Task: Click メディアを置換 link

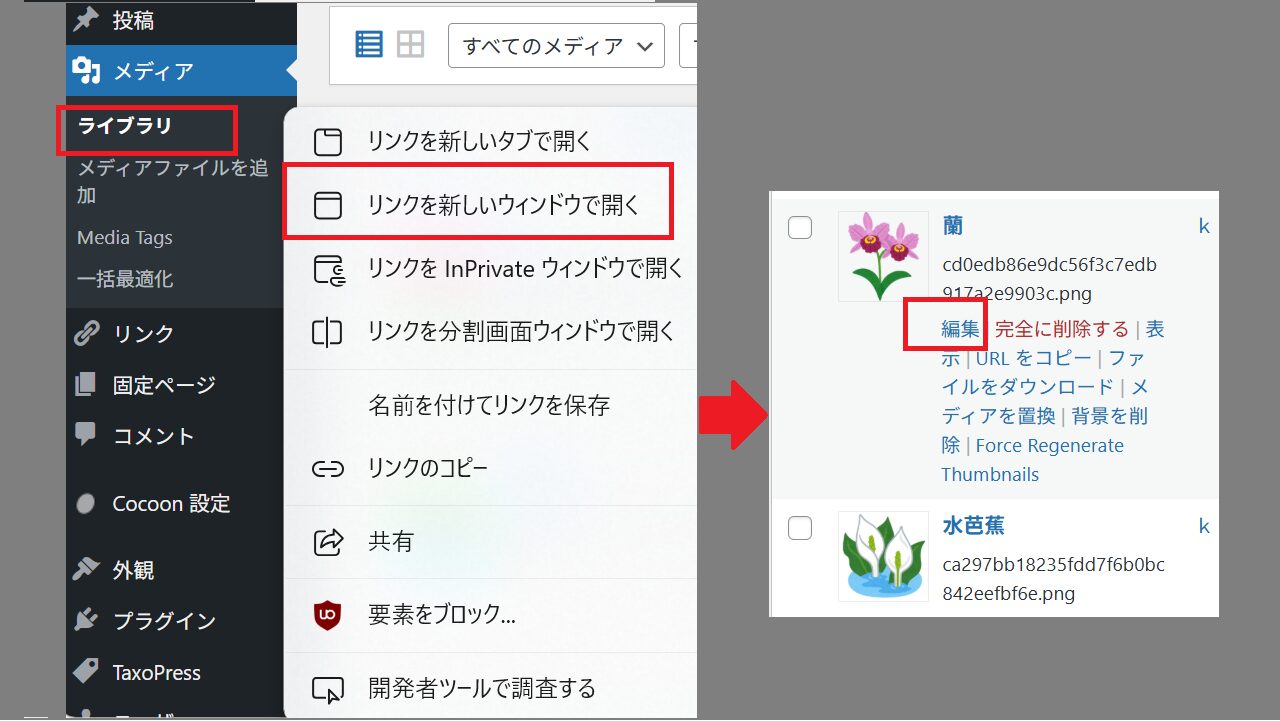Action: click(x=1044, y=401)
